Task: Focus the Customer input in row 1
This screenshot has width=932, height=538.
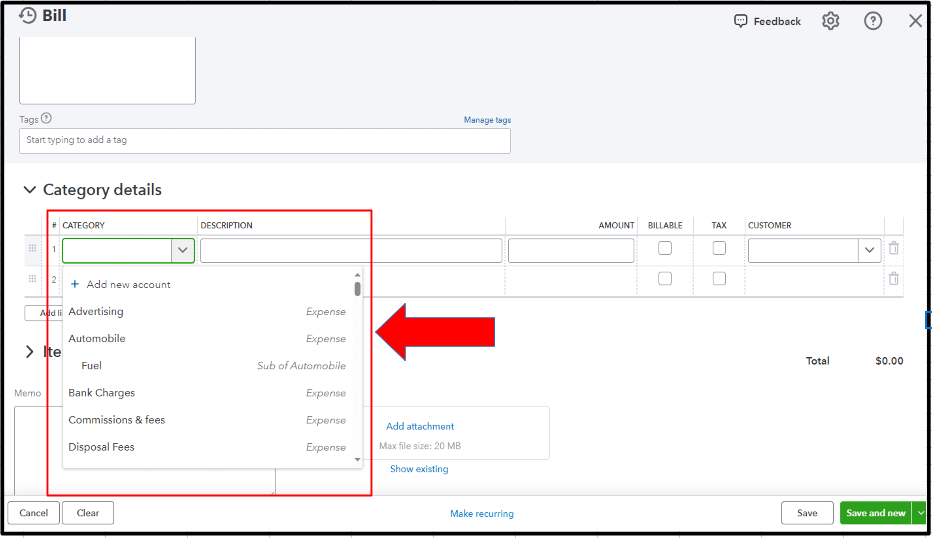Action: coord(803,250)
